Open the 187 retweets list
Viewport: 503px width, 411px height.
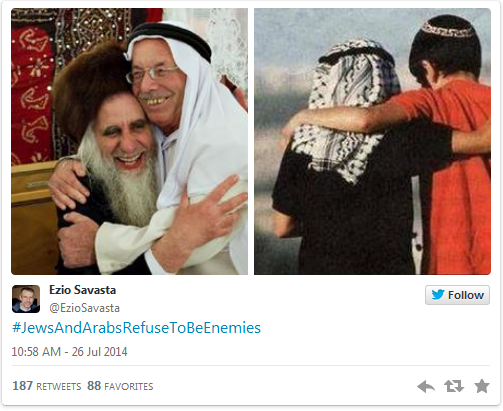coord(47,386)
